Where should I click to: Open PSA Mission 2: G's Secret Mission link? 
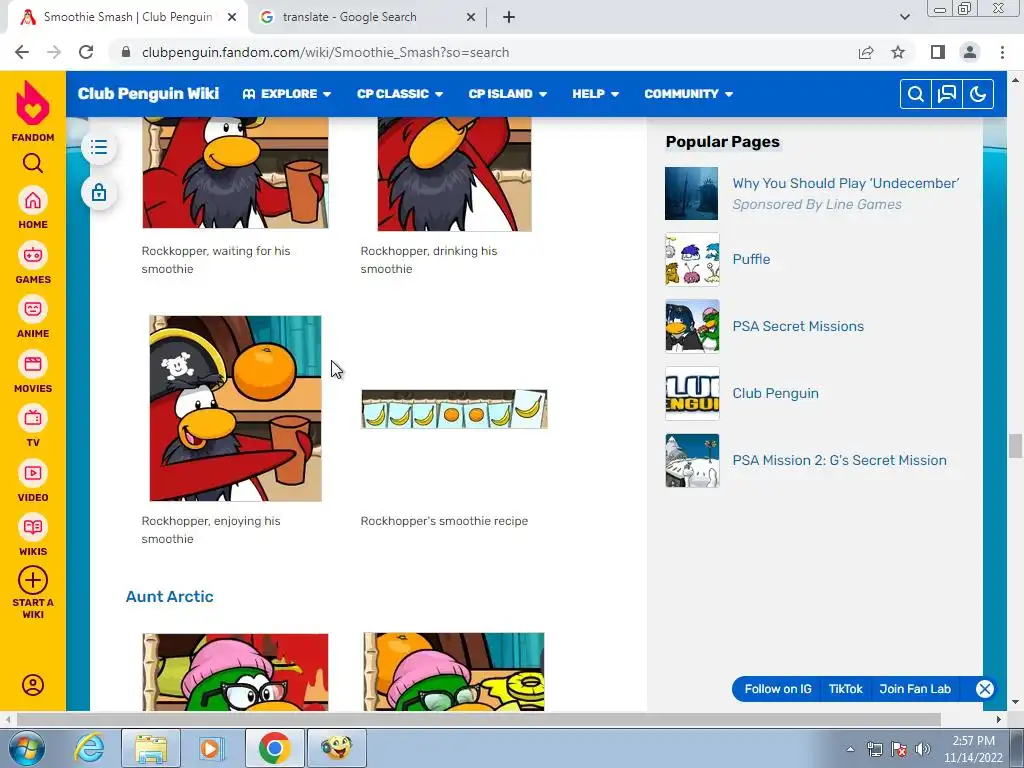point(839,460)
